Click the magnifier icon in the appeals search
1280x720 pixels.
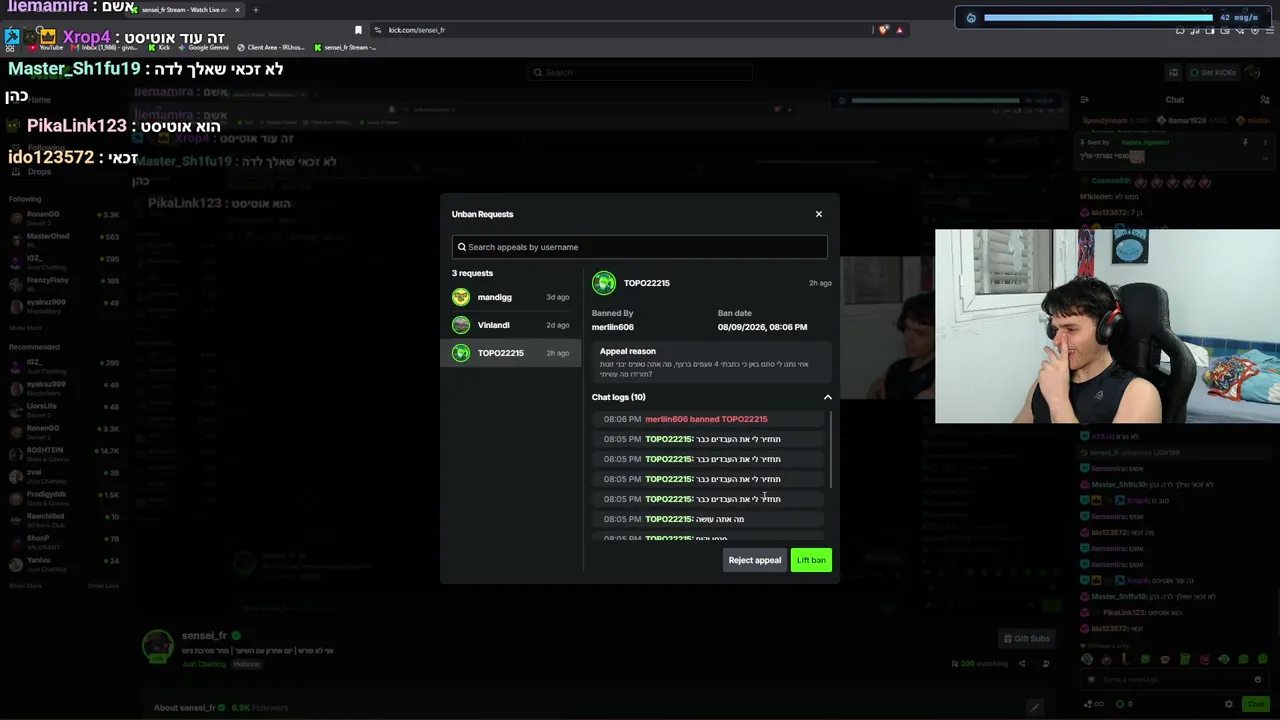point(462,247)
